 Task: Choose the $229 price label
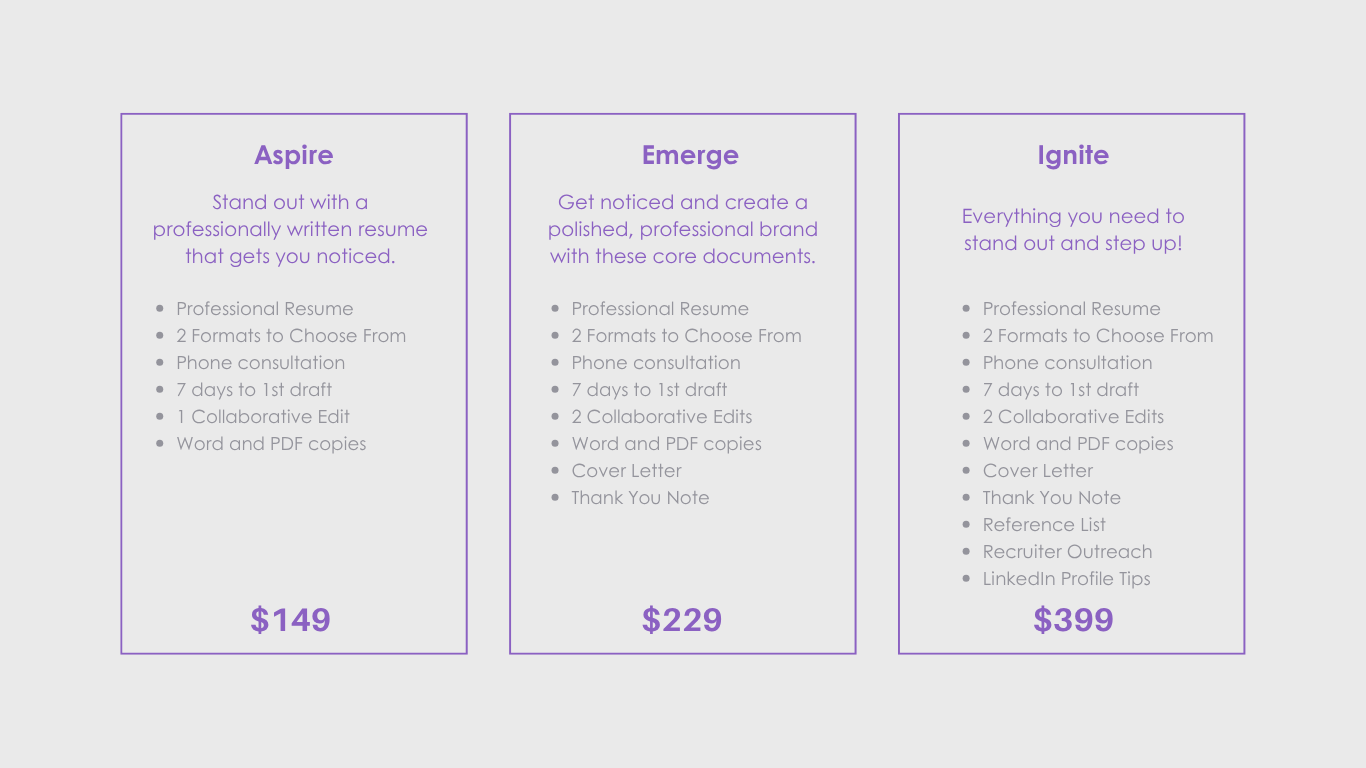pyautogui.click(x=682, y=620)
